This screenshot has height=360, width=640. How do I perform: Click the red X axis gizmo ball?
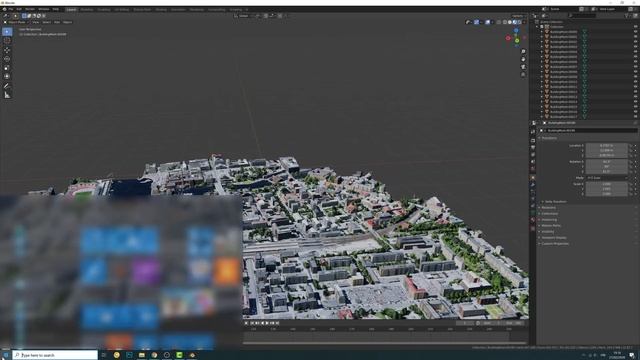click(x=508, y=38)
